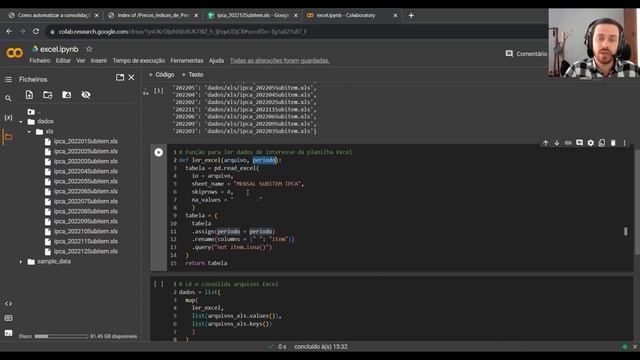Star the excel.ipynb notebook
The height and width of the screenshot is (360, 640).
tap(89, 49)
